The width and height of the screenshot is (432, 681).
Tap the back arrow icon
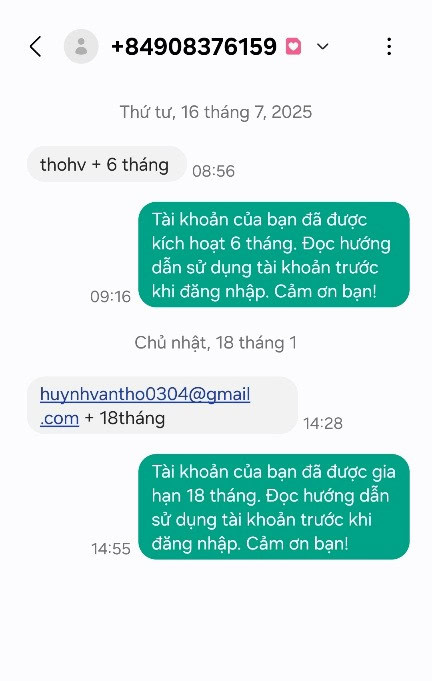click(36, 46)
